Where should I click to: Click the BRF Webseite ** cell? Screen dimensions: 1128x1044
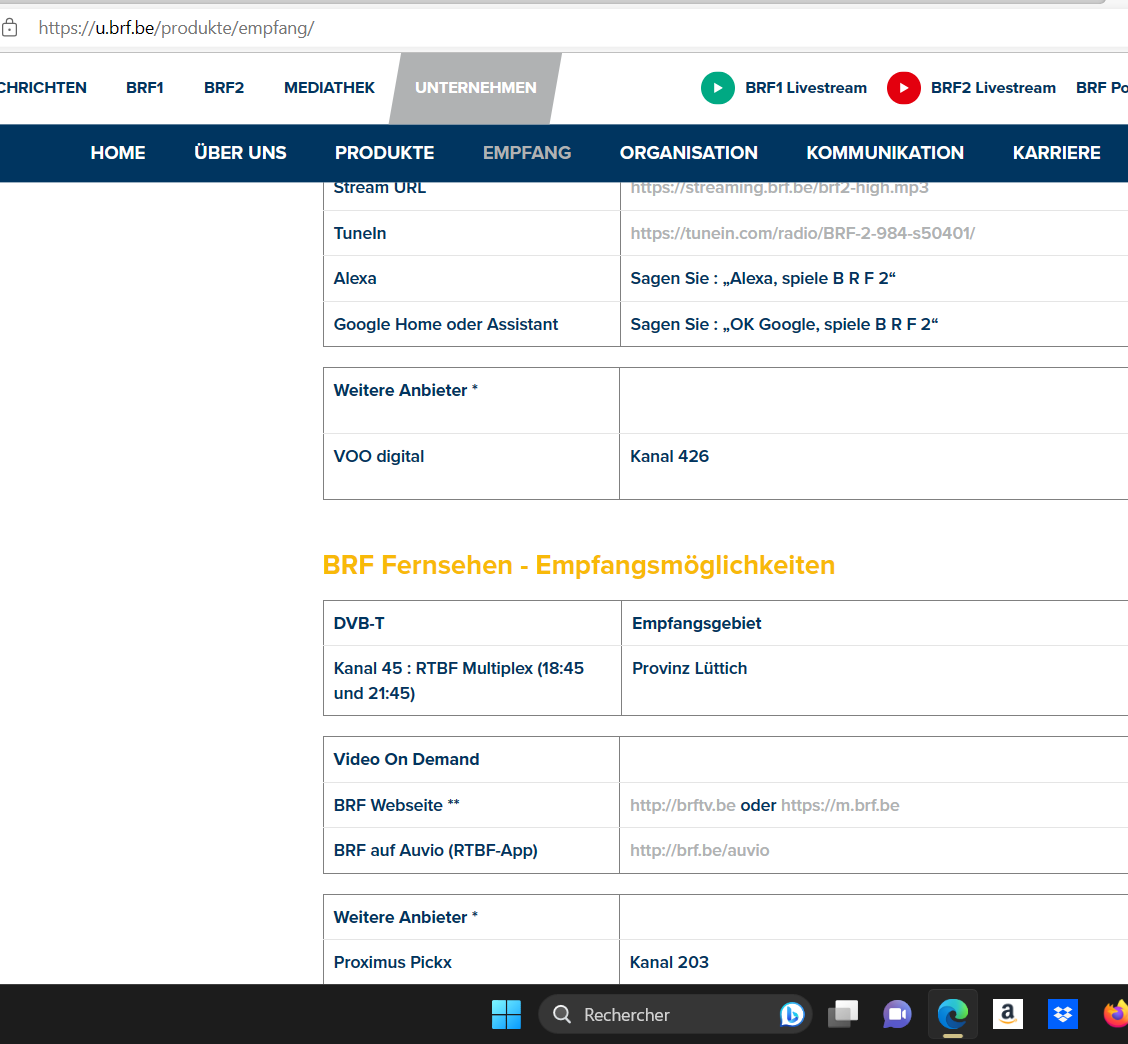(471, 805)
